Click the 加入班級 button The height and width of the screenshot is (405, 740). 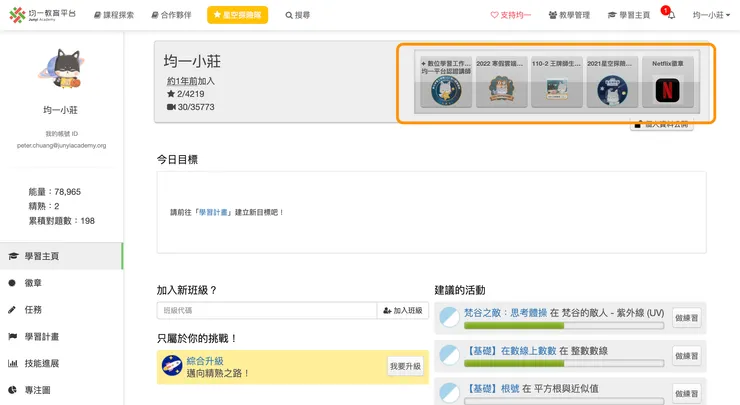403,311
